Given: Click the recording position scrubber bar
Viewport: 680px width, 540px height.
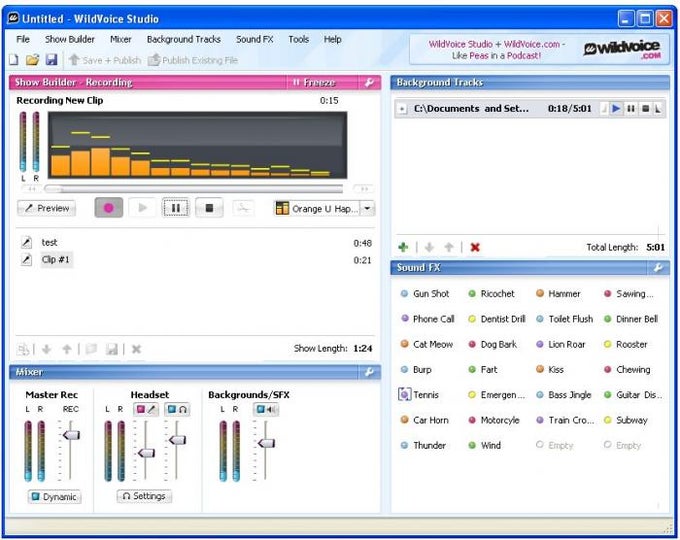Looking at the screenshot, I should click(193, 189).
